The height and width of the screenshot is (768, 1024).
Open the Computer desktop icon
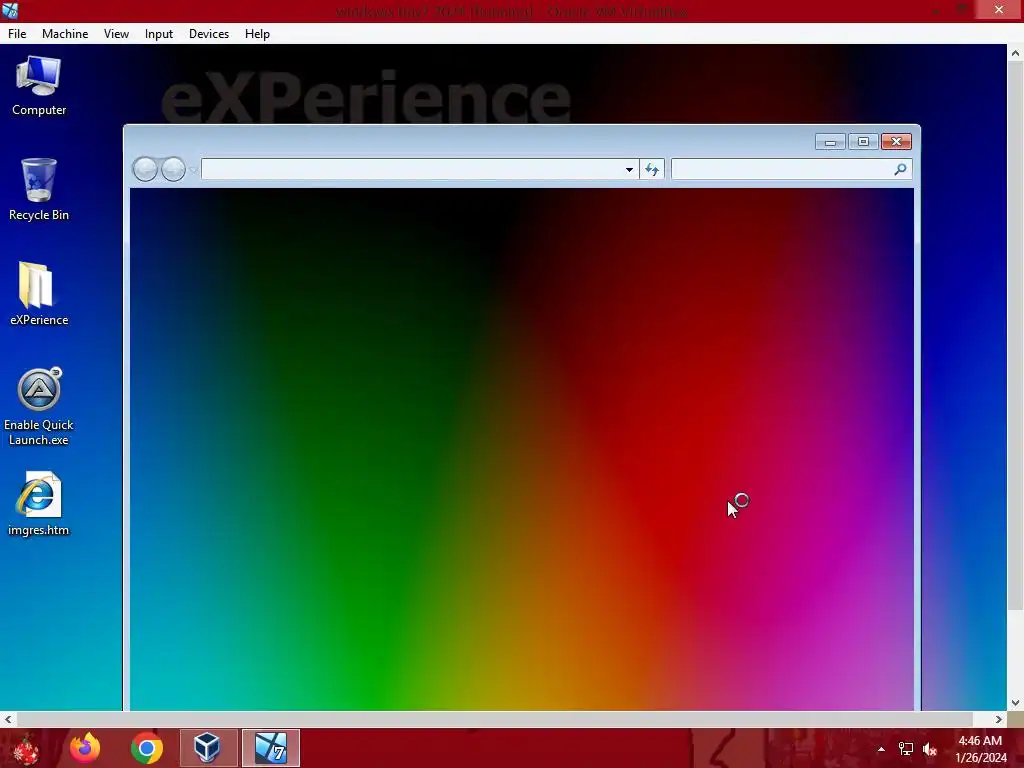click(x=39, y=86)
